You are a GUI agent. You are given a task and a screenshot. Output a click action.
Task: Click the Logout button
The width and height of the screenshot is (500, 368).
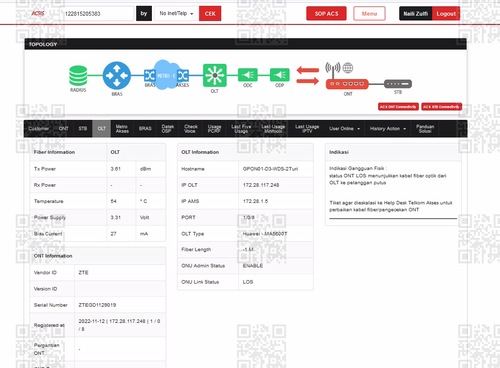coord(446,14)
